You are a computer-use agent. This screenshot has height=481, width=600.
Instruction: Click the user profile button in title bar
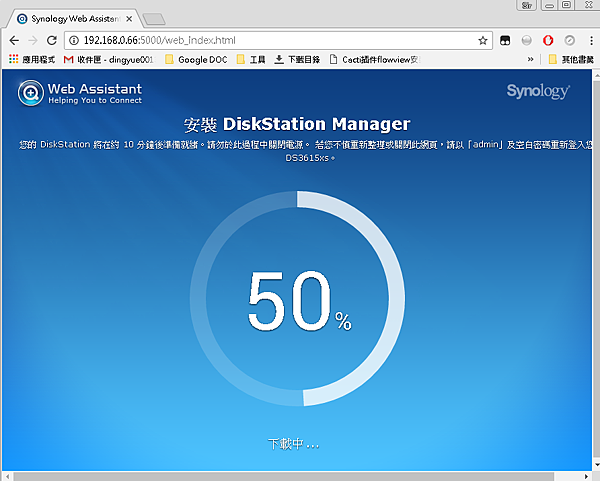[527, 5]
